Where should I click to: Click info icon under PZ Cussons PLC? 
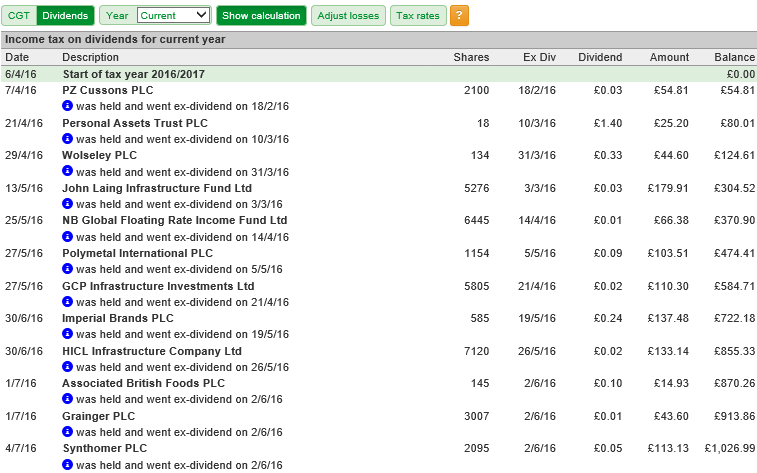[68, 105]
